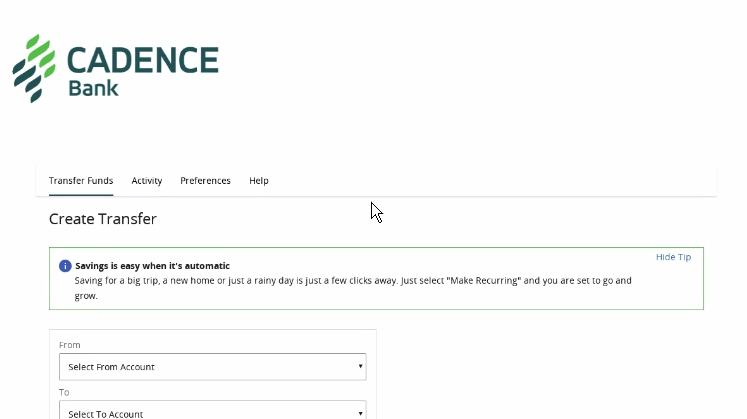Open the Select To Account dropdown
The image size is (747, 419).
tap(212, 410)
